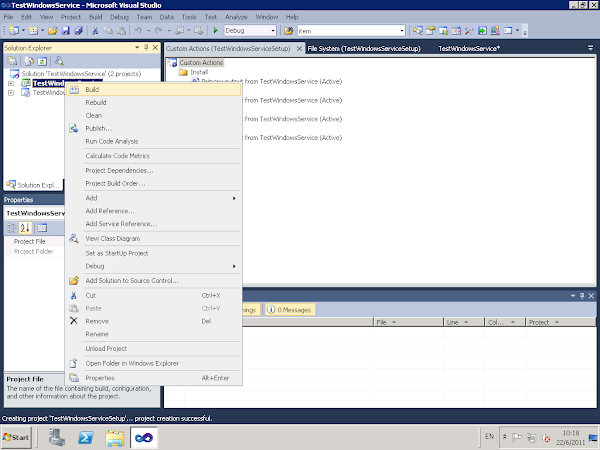The height and width of the screenshot is (450, 600).
Task: Expand the second project node in Solution Explorer
Action: (11, 93)
